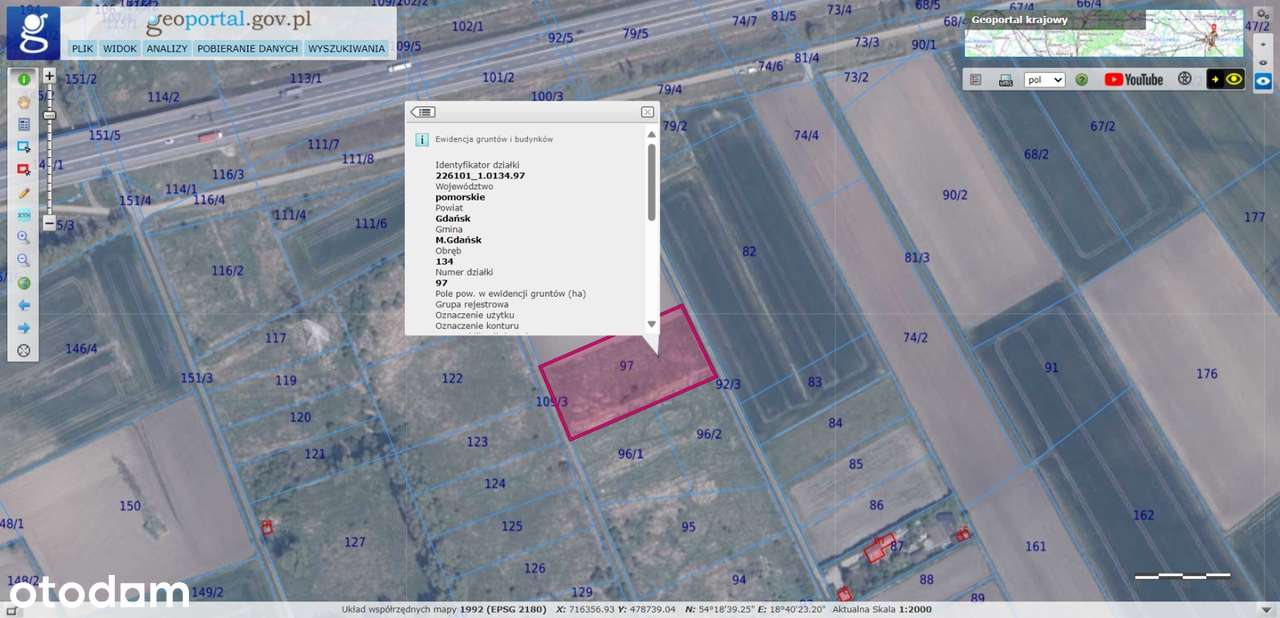
Task: Click parcel label 91
Action: click(x=1051, y=368)
